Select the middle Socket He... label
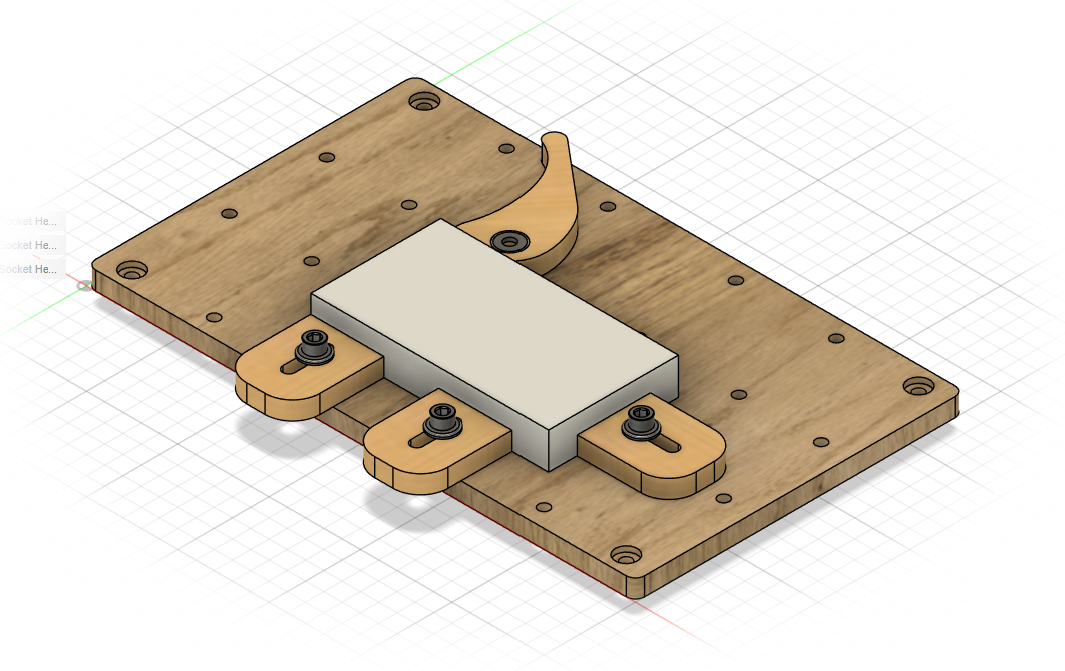The image size is (1065, 671). point(30,245)
